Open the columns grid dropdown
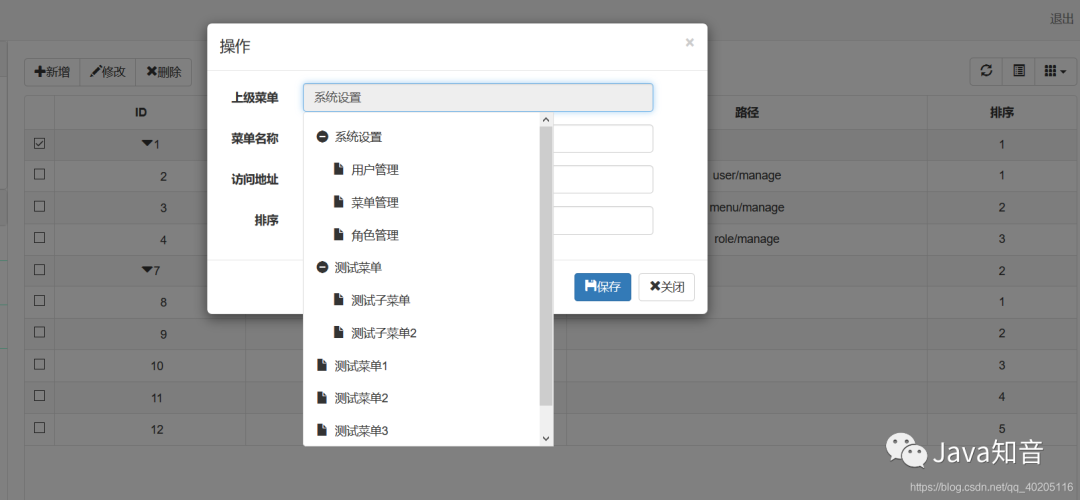Screen dimensions: 1080x500 coord(1055,71)
